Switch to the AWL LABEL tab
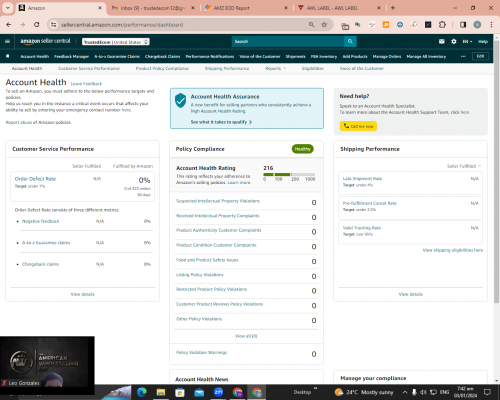This screenshot has height=400, width=500. (x=339, y=8)
